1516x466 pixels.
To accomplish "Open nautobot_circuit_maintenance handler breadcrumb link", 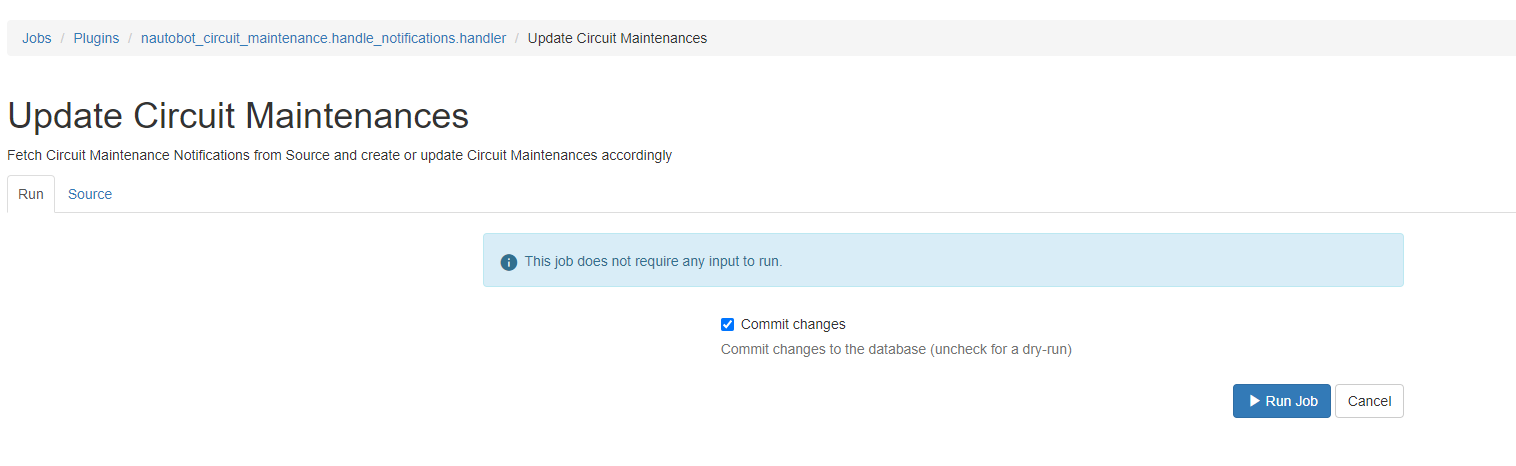I will [323, 38].
